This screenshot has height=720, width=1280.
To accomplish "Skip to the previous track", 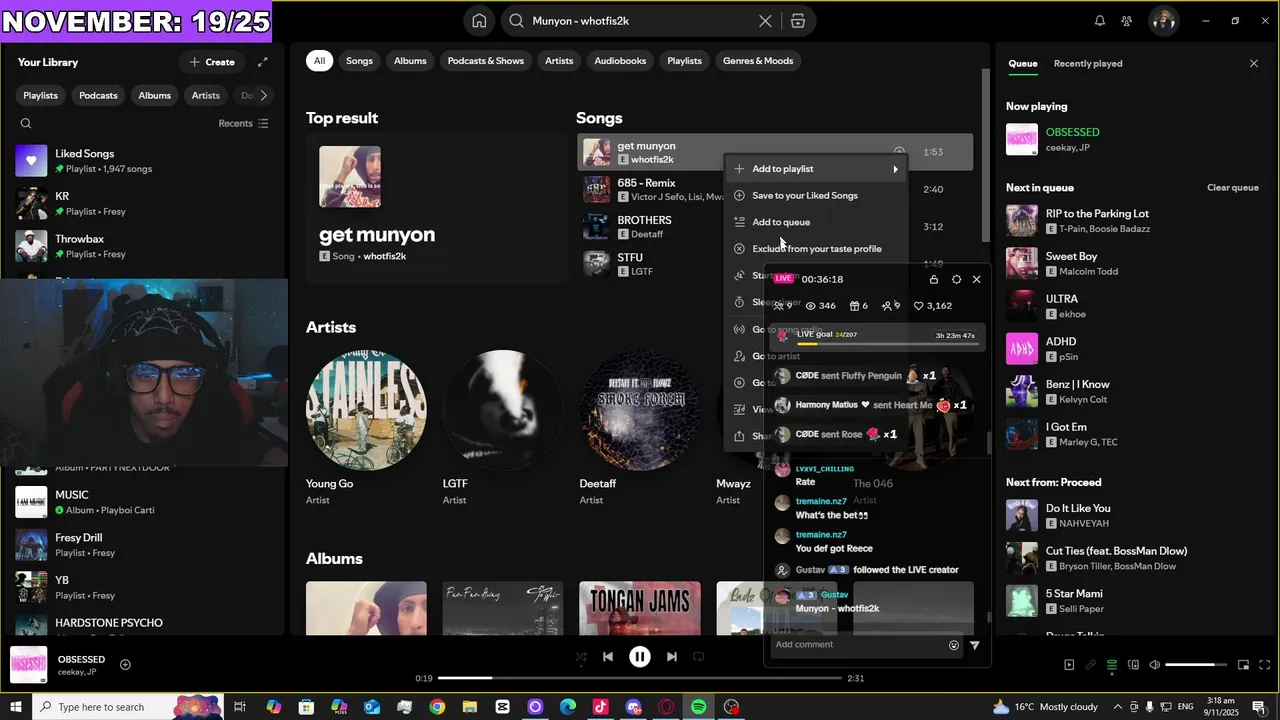I will pos(608,657).
